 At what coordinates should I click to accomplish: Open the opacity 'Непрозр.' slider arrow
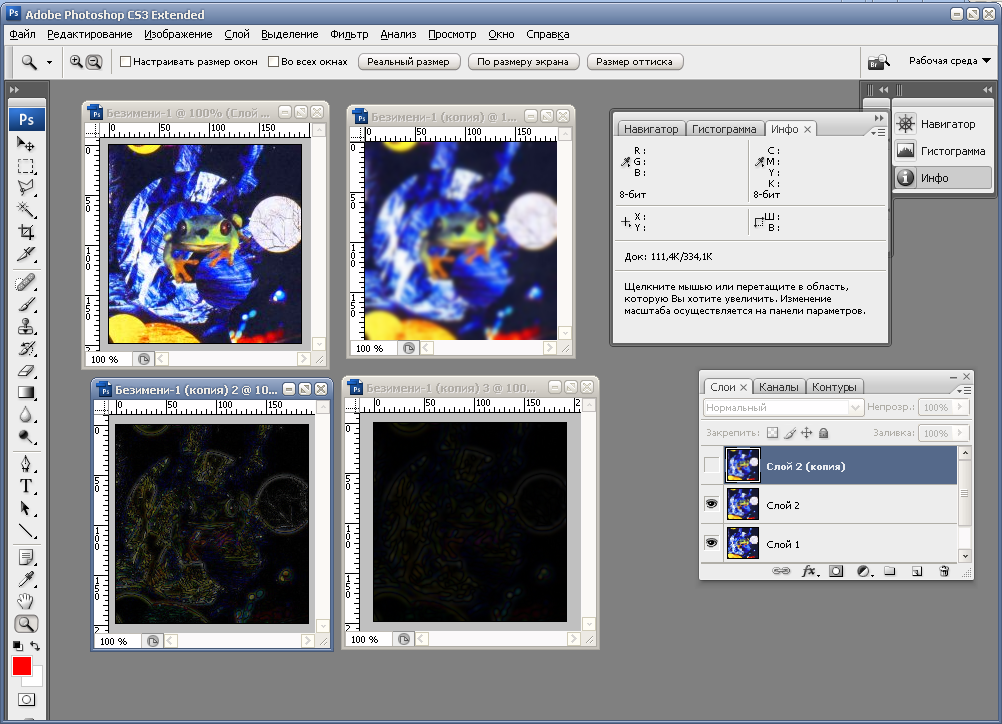pyautogui.click(x=960, y=407)
